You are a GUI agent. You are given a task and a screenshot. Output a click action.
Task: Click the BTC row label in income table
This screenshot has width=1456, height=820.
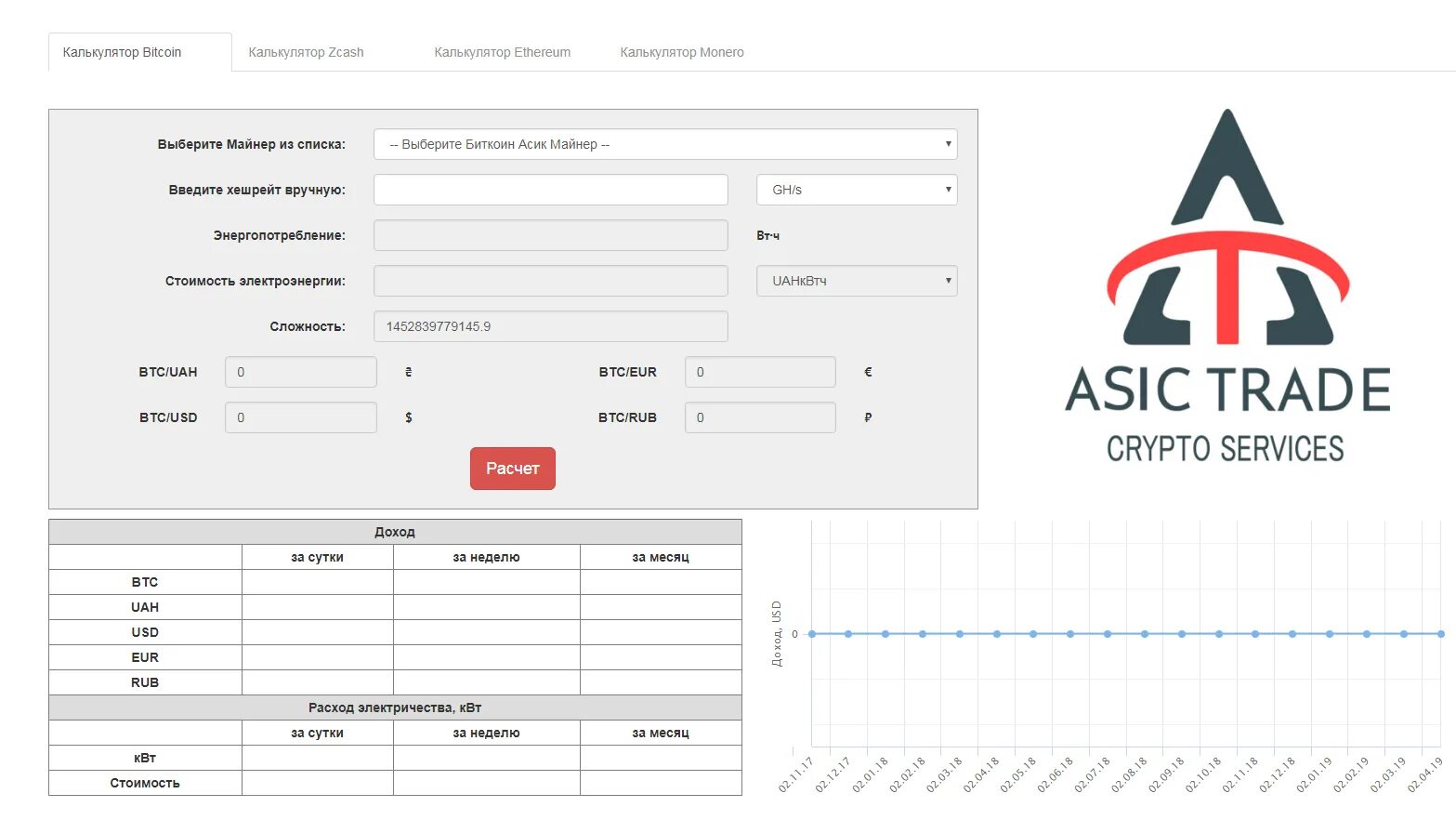pyautogui.click(x=145, y=582)
